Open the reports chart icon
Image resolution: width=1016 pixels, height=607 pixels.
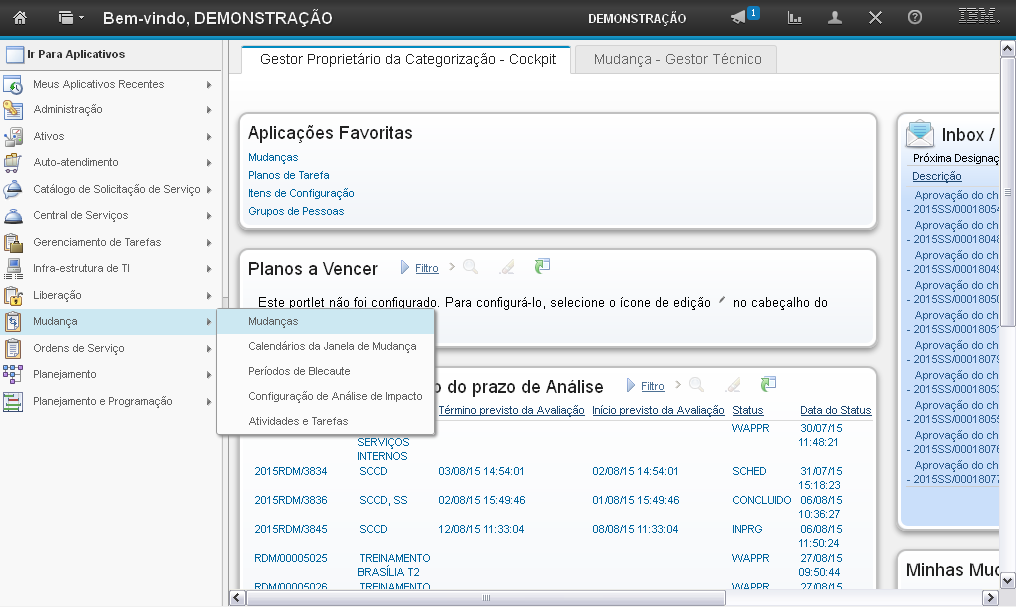click(795, 18)
